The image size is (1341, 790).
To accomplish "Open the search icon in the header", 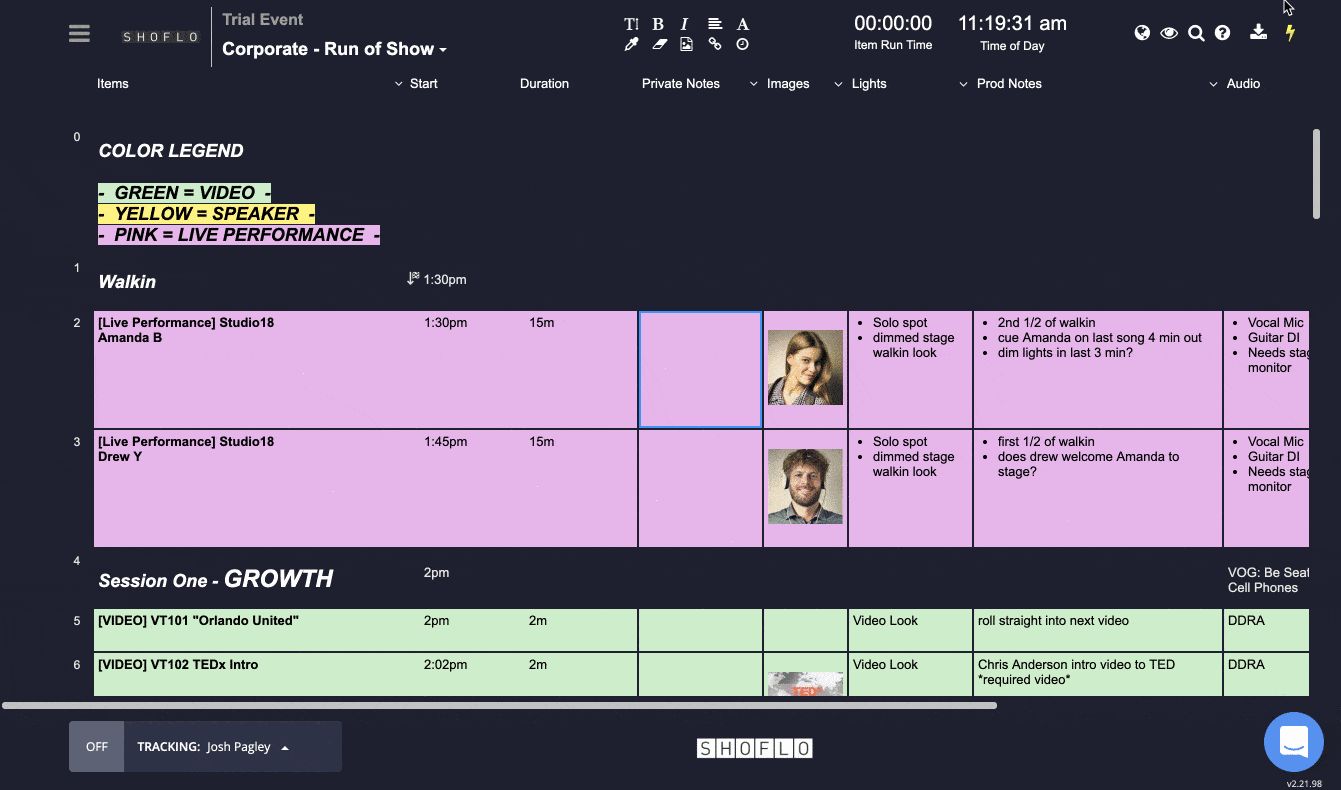I will click(1196, 32).
